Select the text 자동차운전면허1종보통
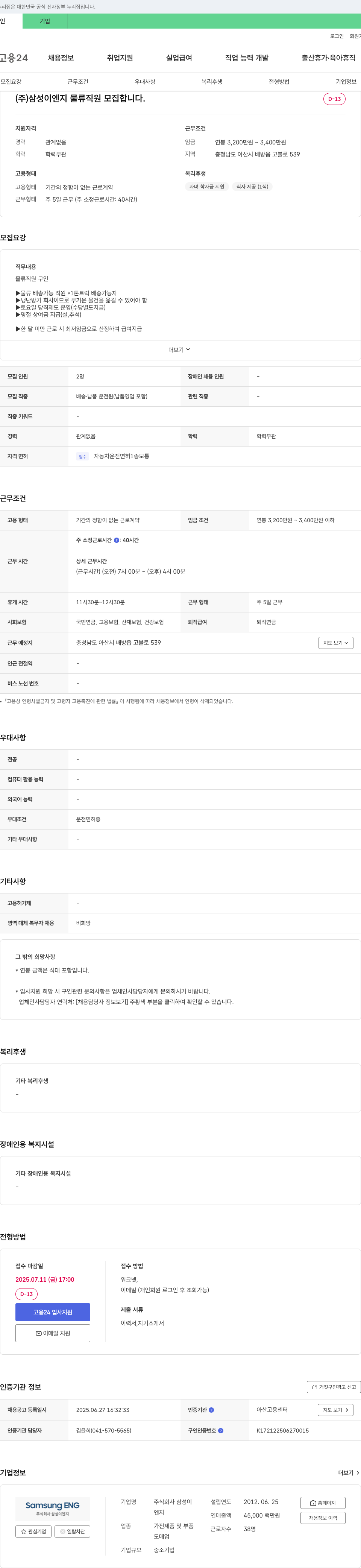Image resolution: width=361 pixels, height=1568 pixels. coord(121,457)
